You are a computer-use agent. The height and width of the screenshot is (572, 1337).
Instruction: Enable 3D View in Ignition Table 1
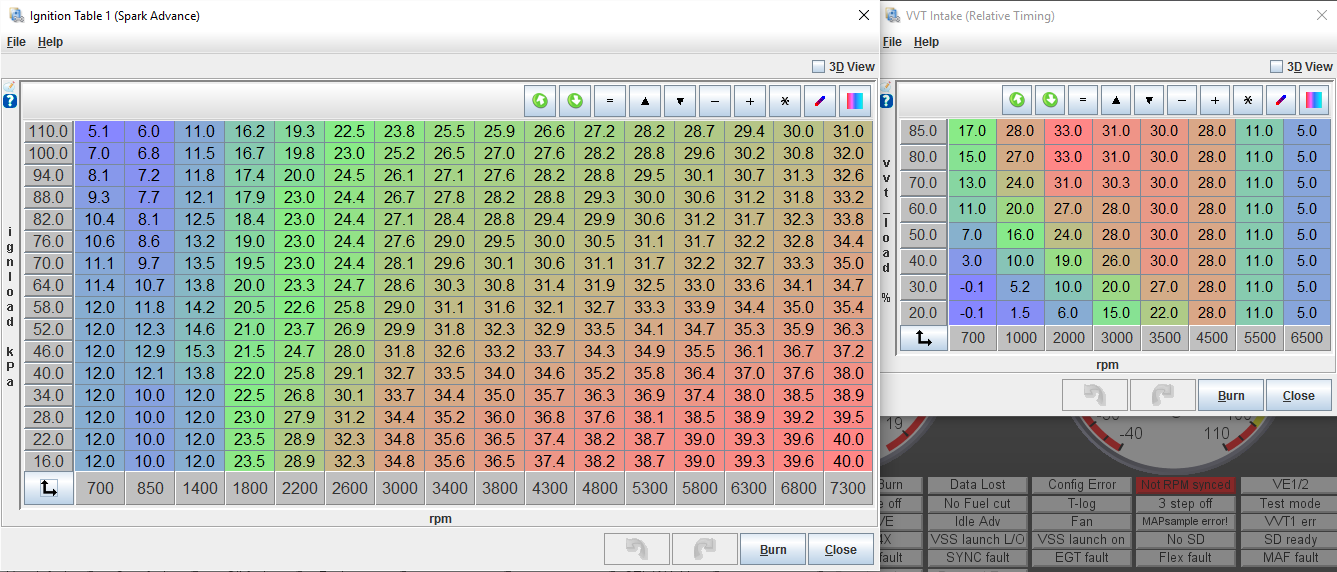(x=819, y=67)
